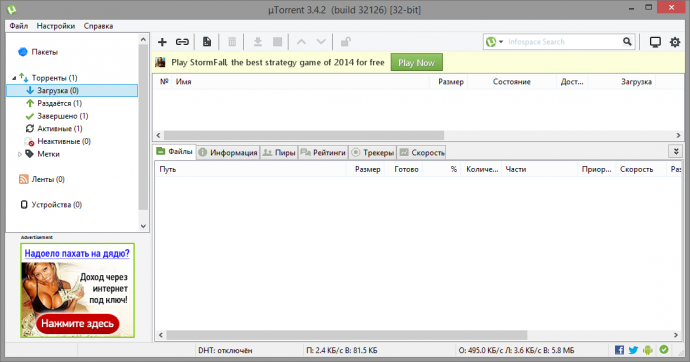Click the Facebook status bar icon
This screenshot has width=690, height=362.
click(x=619, y=350)
